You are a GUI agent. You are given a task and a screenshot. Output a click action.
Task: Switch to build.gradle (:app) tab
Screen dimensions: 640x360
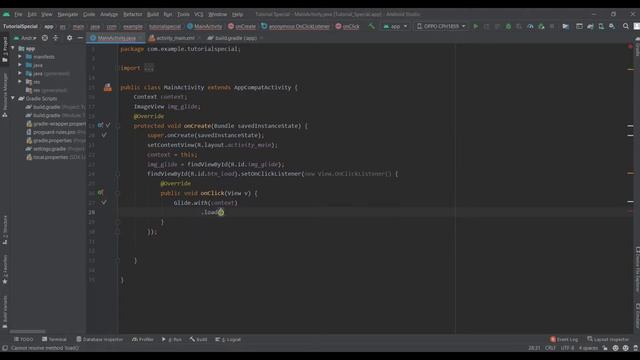(x=236, y=38)
